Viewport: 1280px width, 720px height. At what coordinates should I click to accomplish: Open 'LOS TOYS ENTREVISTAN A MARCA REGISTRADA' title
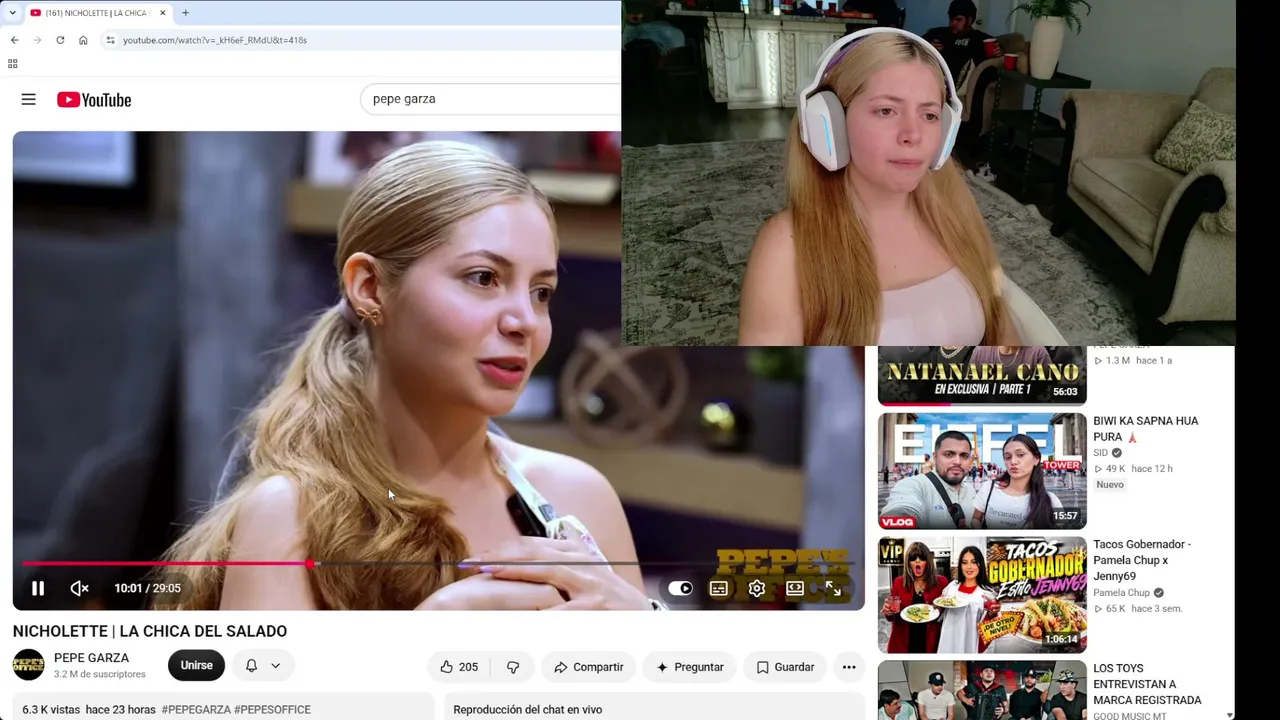coord(1147,684)
